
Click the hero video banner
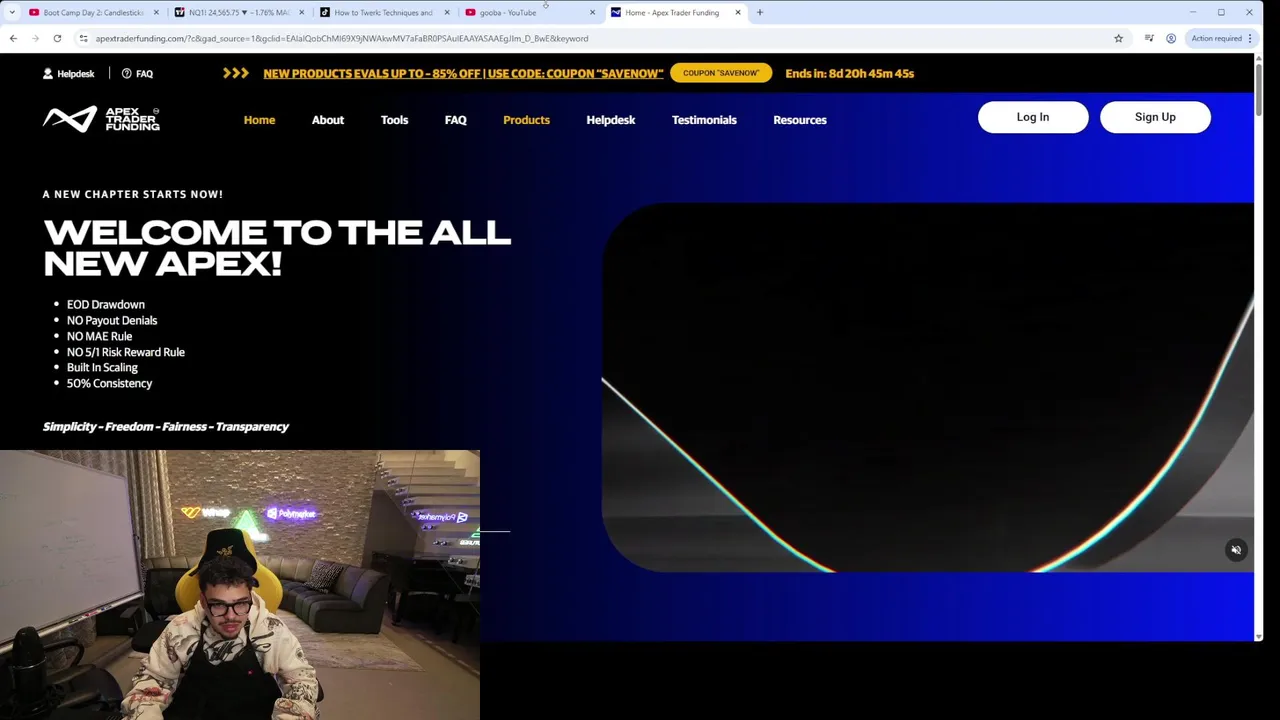[927, 388]
